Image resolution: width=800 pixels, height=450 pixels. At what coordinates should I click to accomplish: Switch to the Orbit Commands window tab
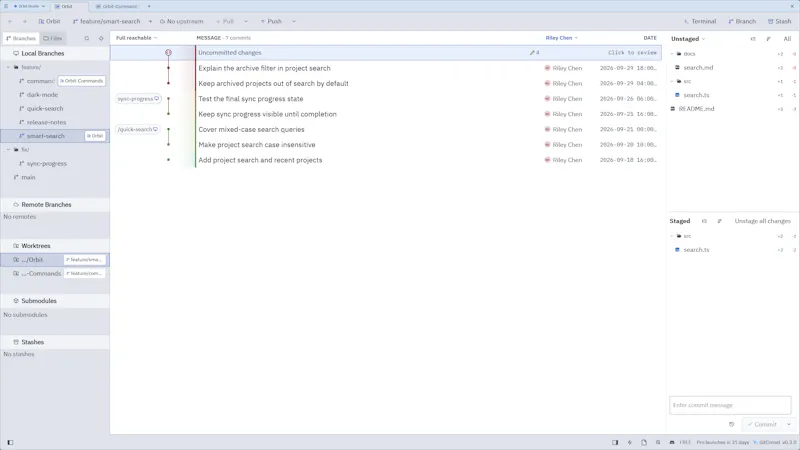click(117, 6)
